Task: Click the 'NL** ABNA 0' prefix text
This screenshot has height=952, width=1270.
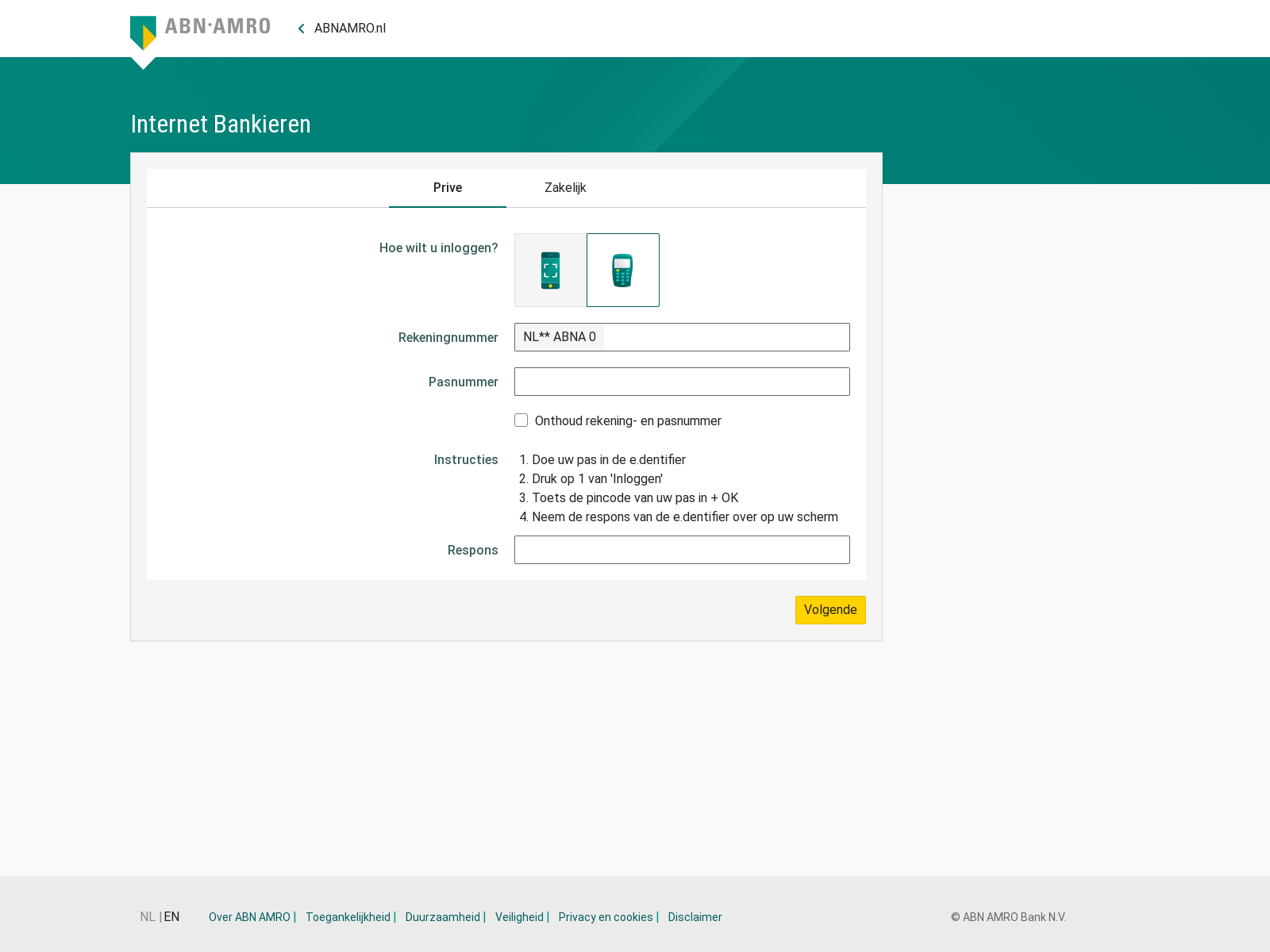Action: click(560, 337)
